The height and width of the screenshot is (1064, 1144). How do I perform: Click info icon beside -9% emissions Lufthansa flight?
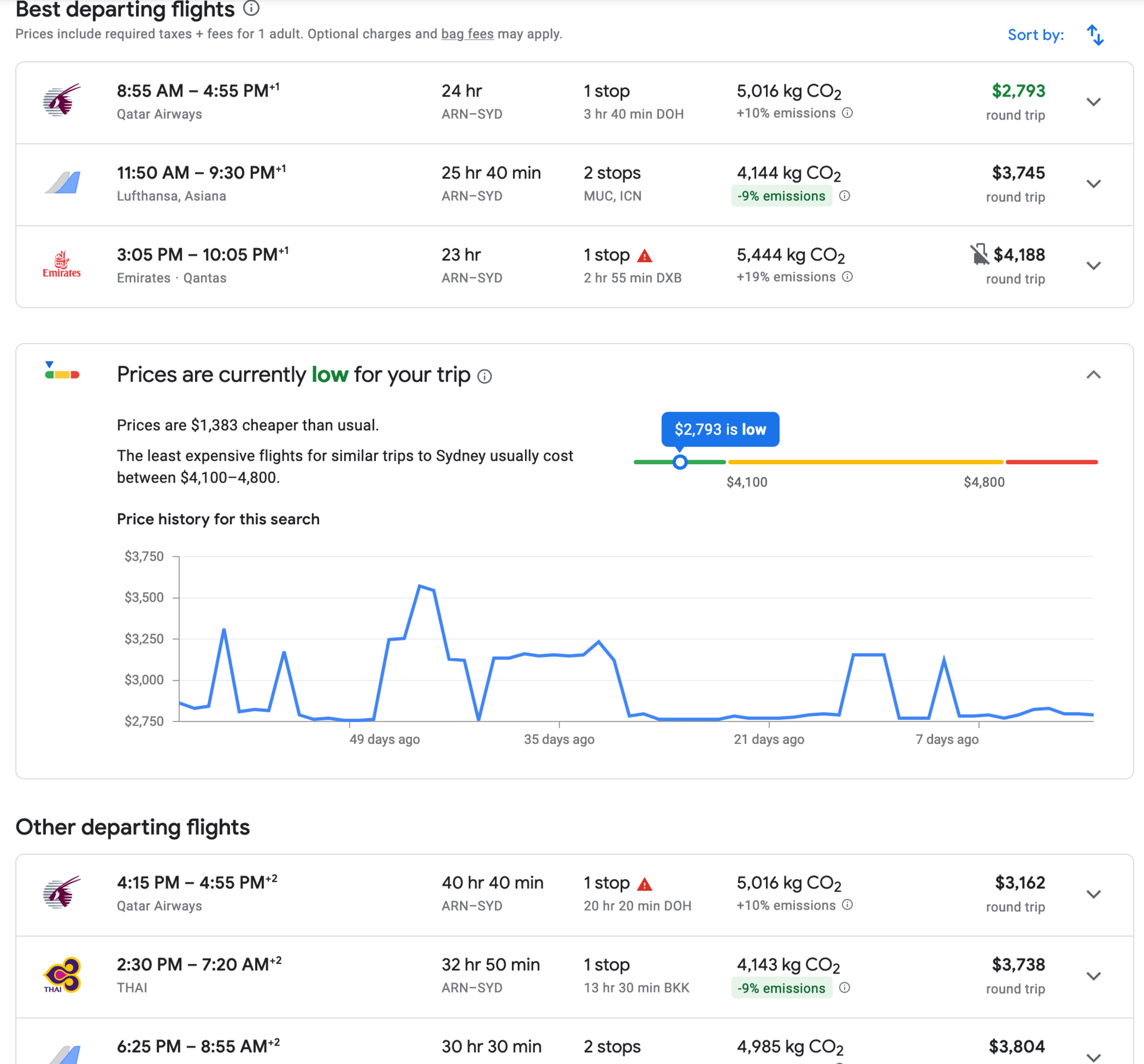coord(844,196)
